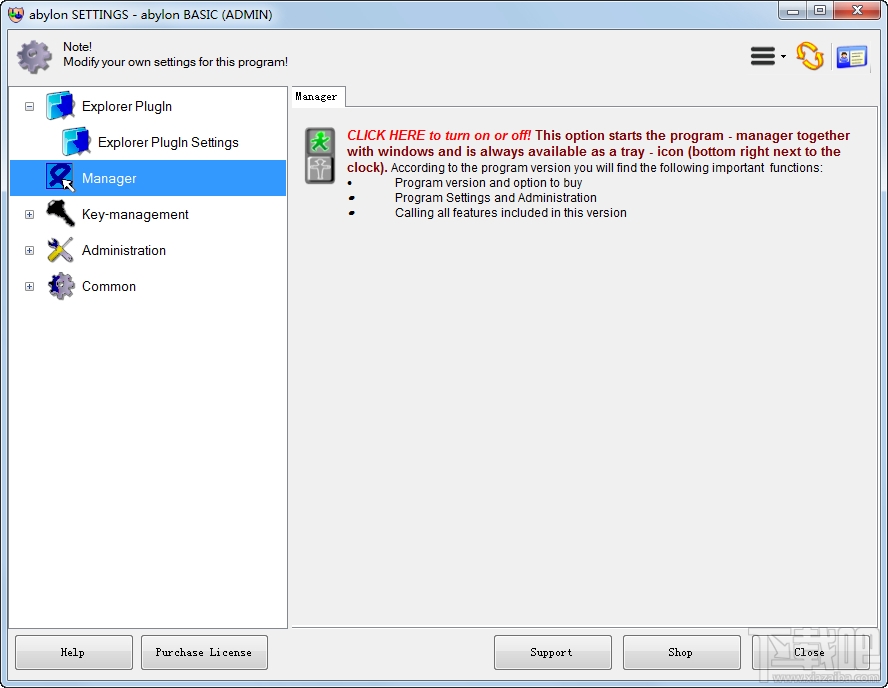
Task: Open the ID card certificate icon
Action: pos(852,57)
